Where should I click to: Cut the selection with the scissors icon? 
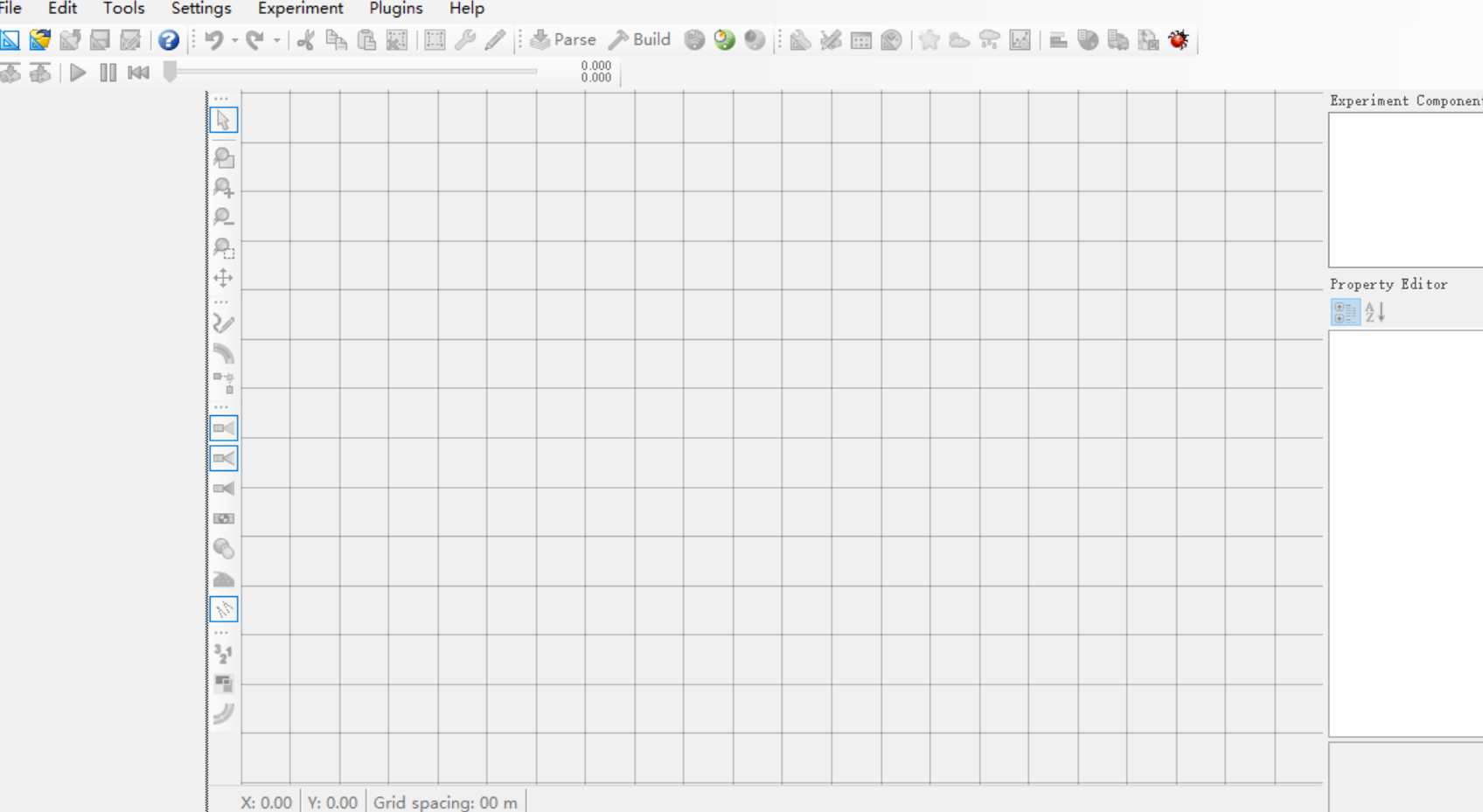[305, 40]
